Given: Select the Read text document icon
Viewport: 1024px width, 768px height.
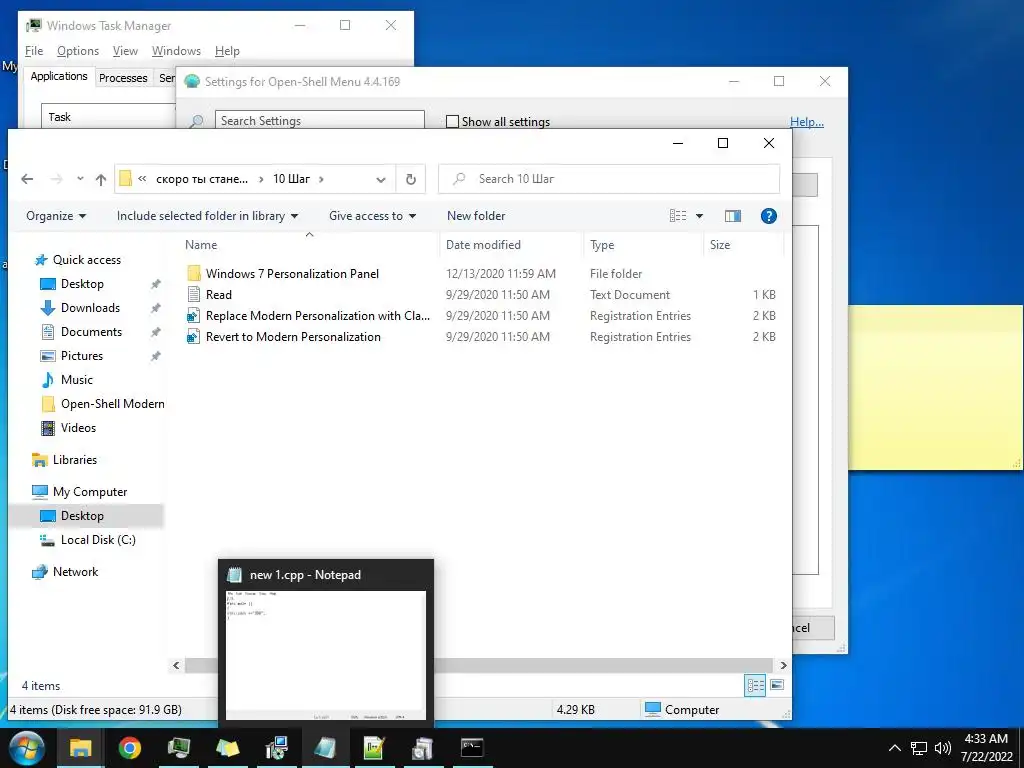Looking at the screenshot, I should pyautogui.click(x=193, y=295).
